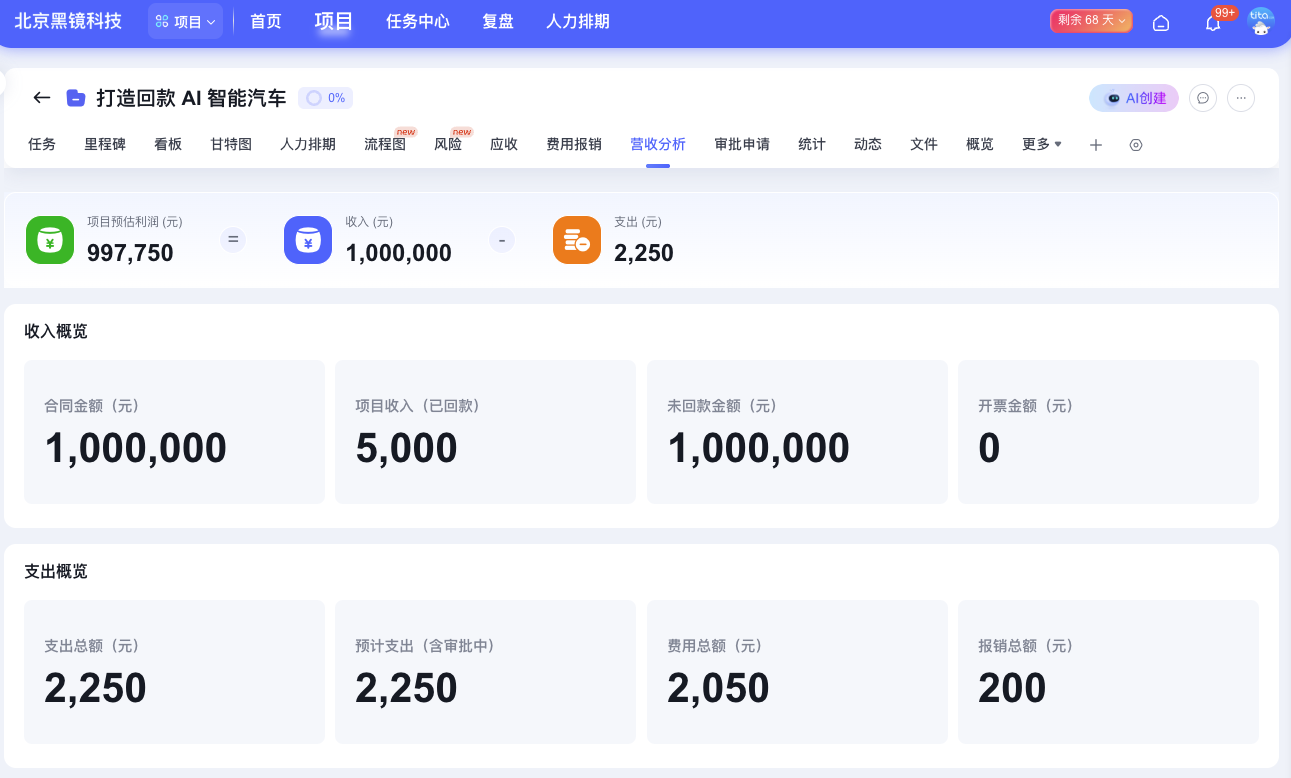This screenshot has height=778, width=1291.
Task: Go back using the left arrow icon
Action: [42, 98]
